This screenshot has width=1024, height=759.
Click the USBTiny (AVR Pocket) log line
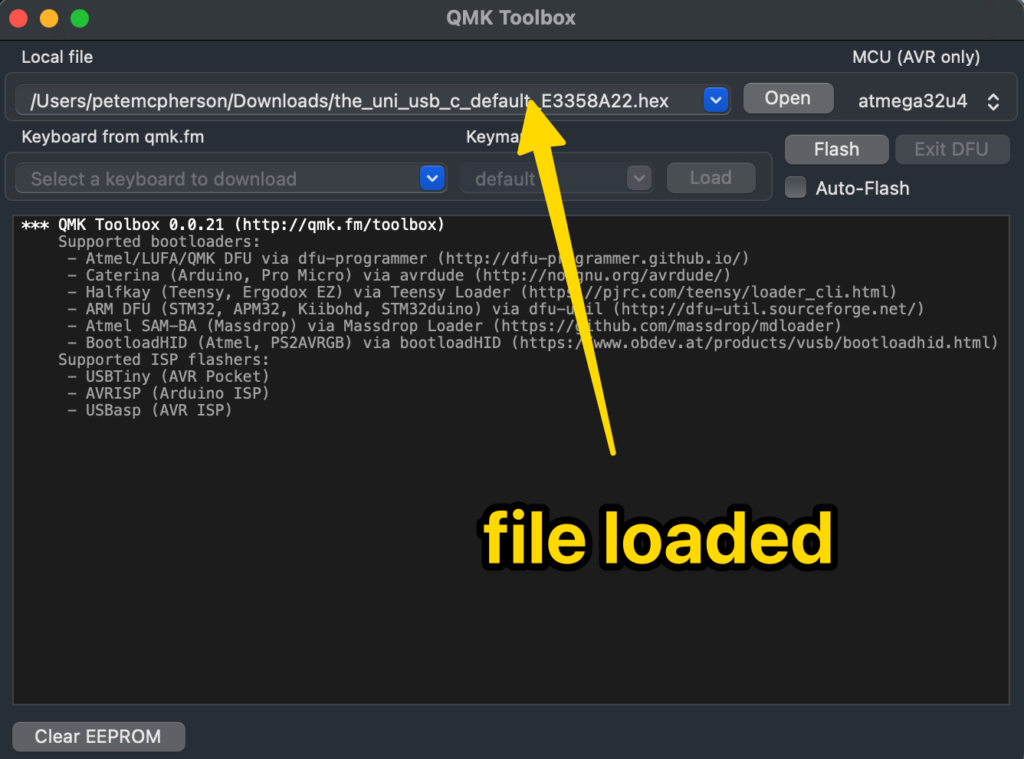(168, 377)
